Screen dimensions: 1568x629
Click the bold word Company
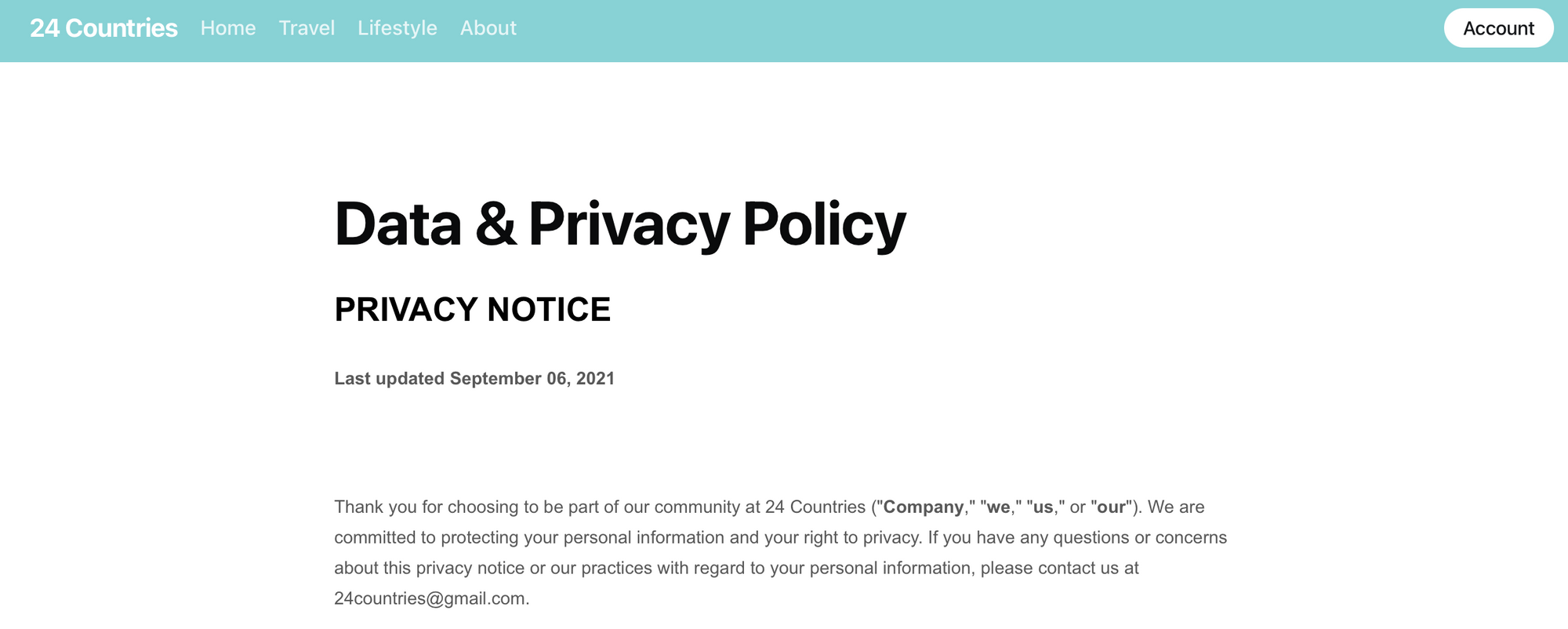(x=923, y=507)
